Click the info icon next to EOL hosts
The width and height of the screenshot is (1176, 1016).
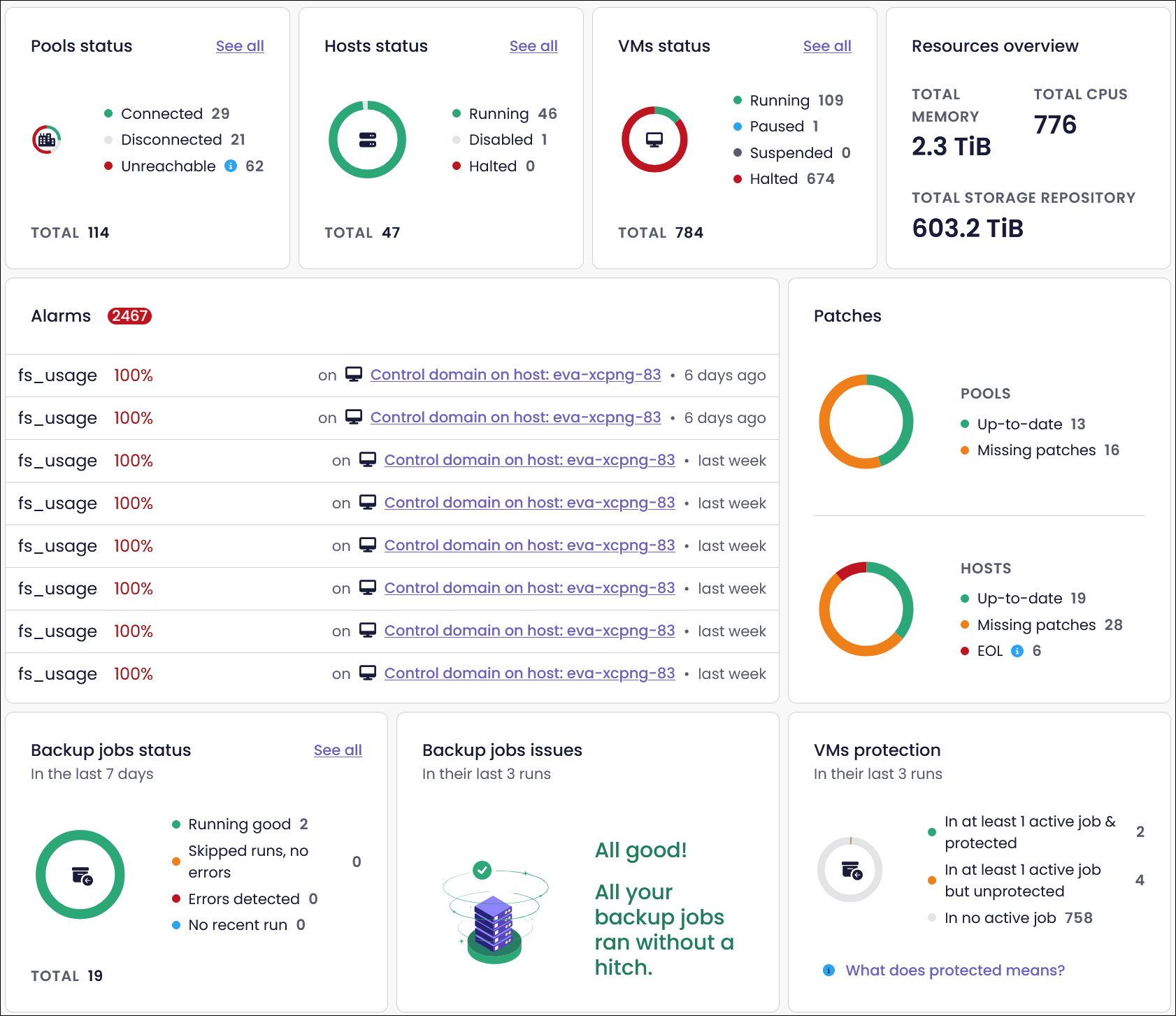(1017, 651)
